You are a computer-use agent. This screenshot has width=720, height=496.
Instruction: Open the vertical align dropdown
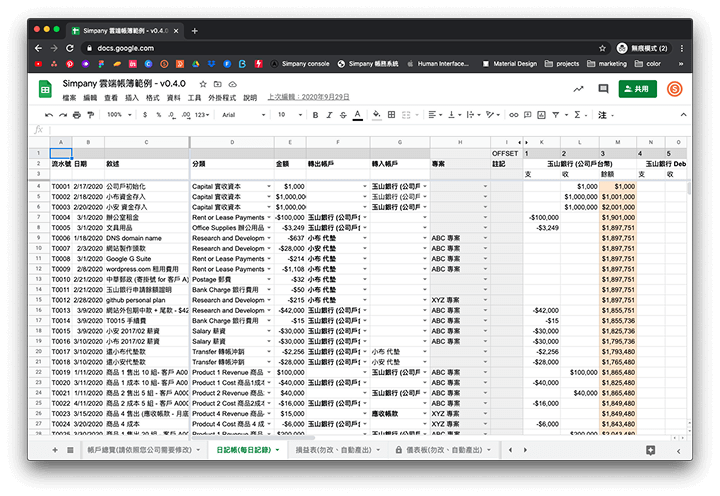click(455, 115)
